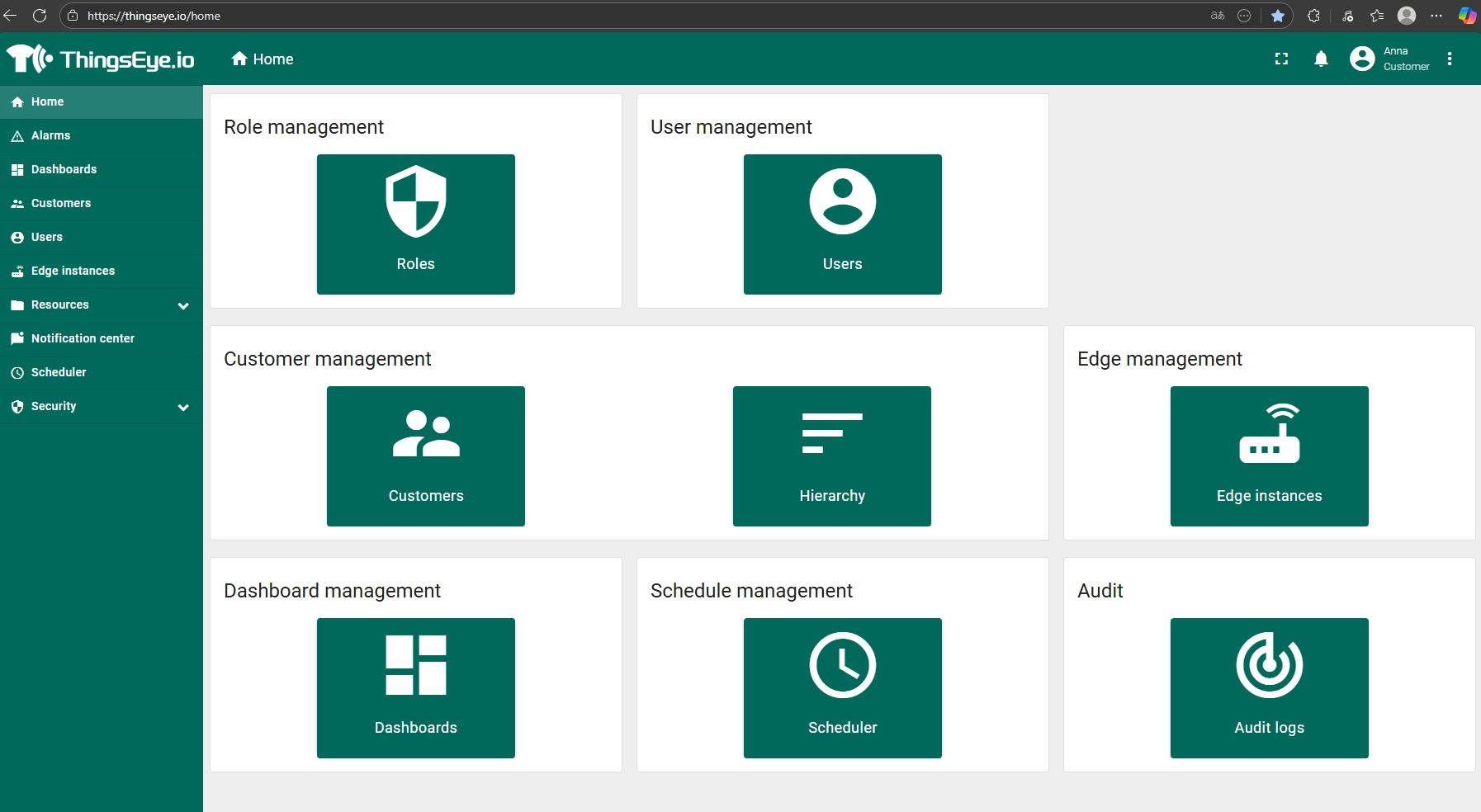Open the Scheduler clock tile
This screenshot has height=812, width=1481.
(842, 687)
